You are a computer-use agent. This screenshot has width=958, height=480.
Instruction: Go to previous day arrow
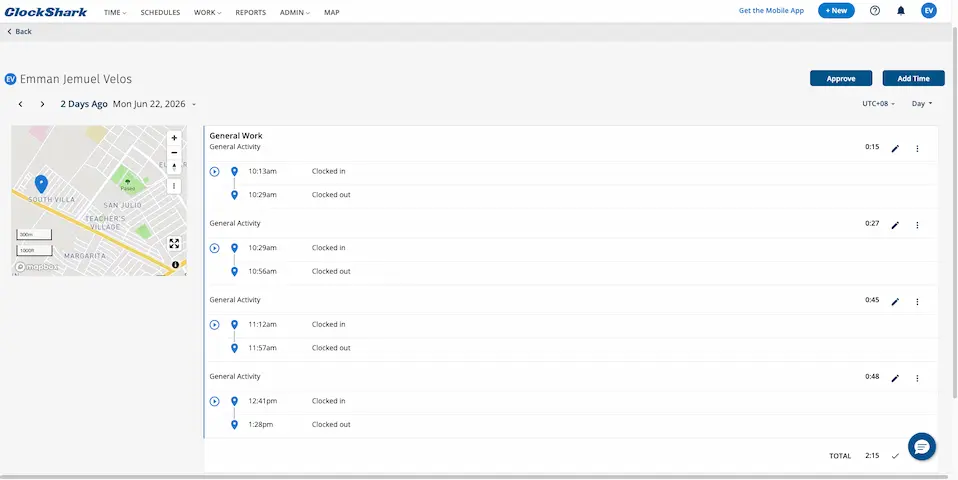[20, 104]
